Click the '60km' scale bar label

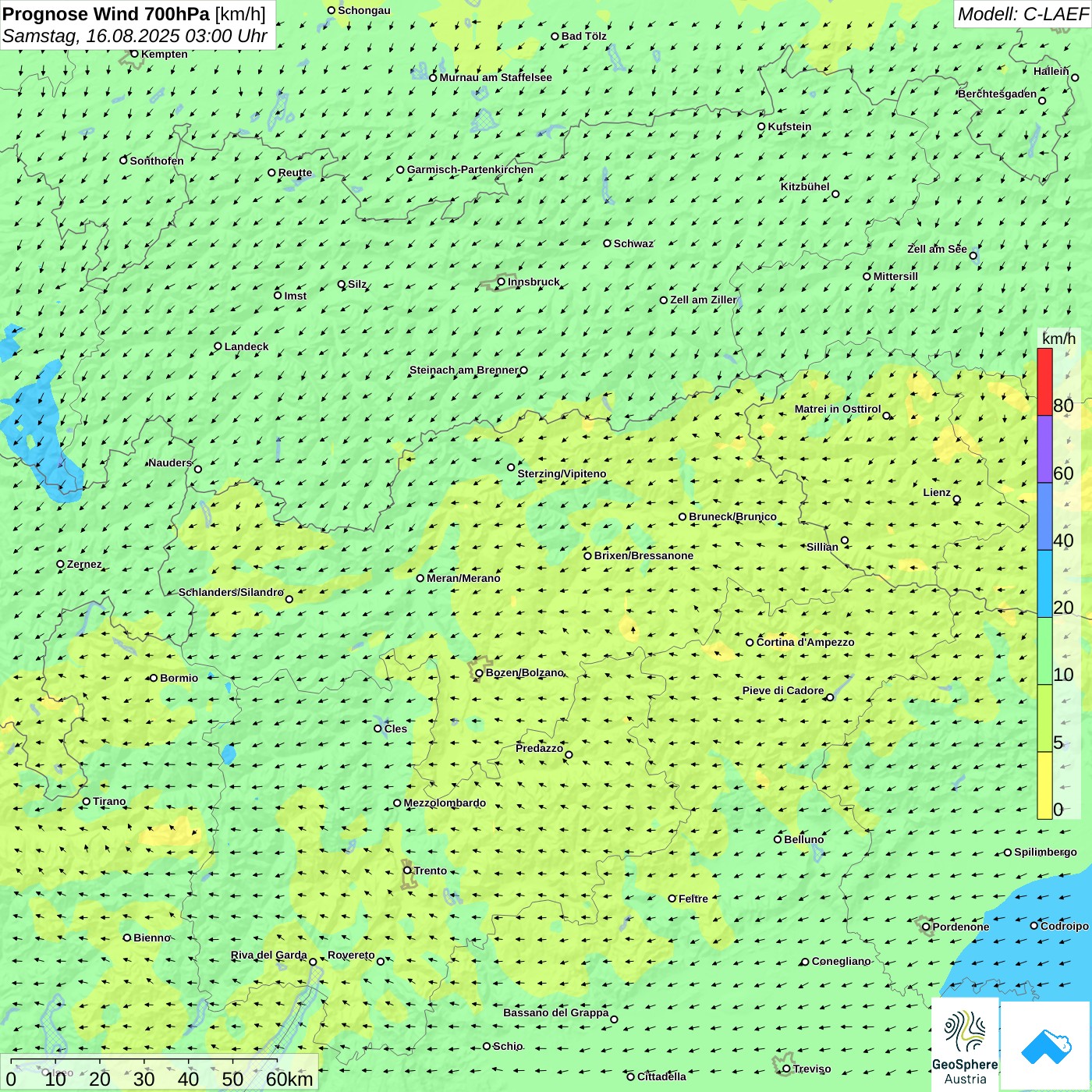(289, 1079)
